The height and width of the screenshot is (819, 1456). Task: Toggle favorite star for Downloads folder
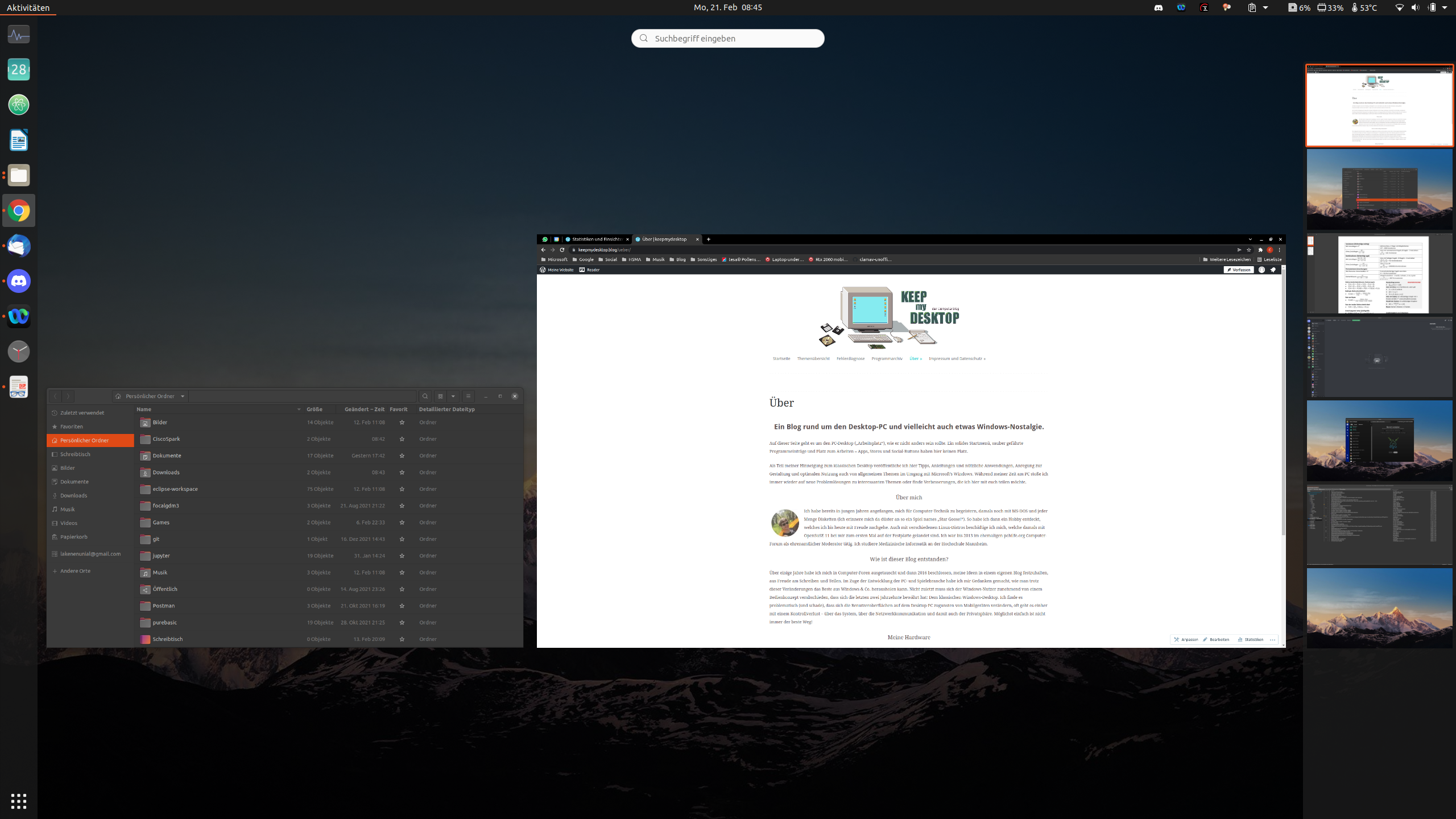pos(402,473)
